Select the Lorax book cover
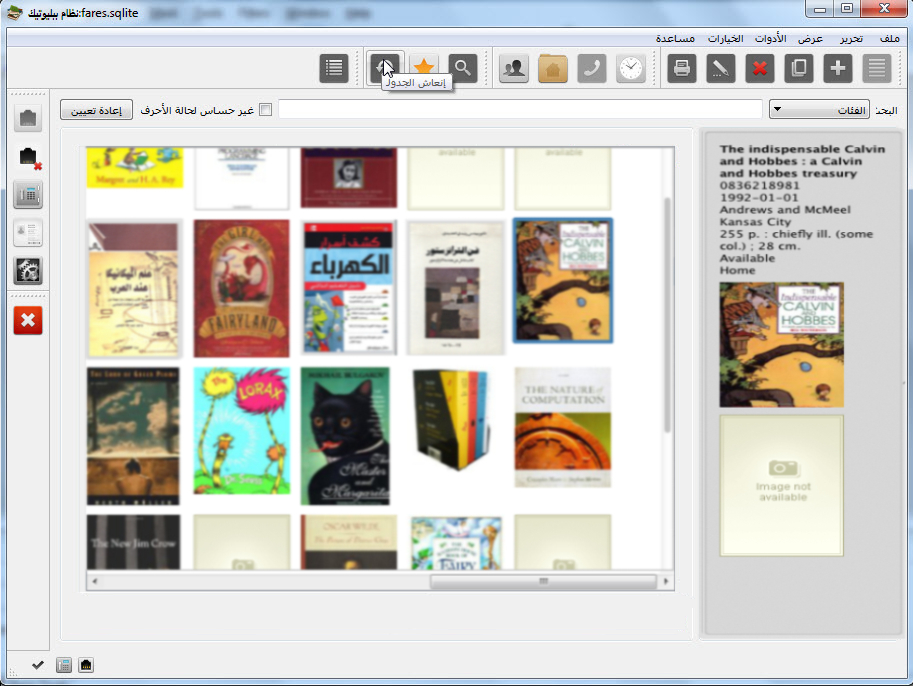 (242, 431)
